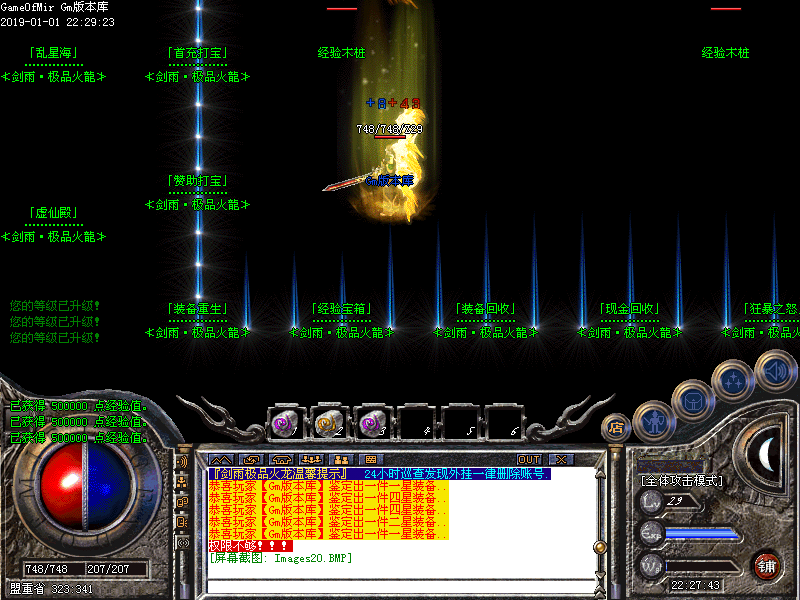Screen dimensions: 800x600
Task: Toggle the group hierarchy chat filter icon
Action: point(183,482)
